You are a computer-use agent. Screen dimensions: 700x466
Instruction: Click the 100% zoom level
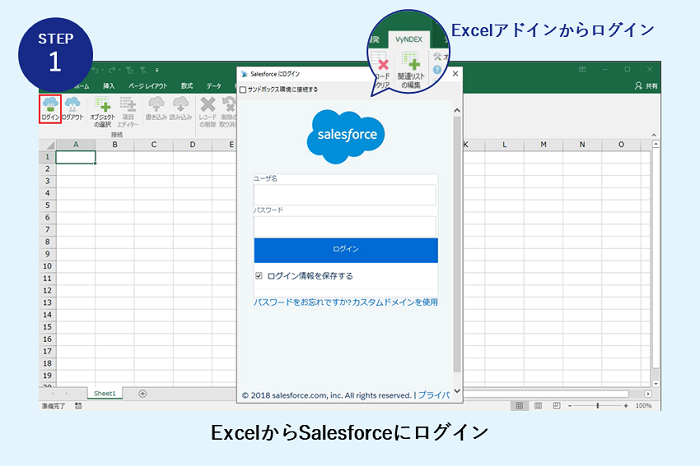tap(643, 406)
